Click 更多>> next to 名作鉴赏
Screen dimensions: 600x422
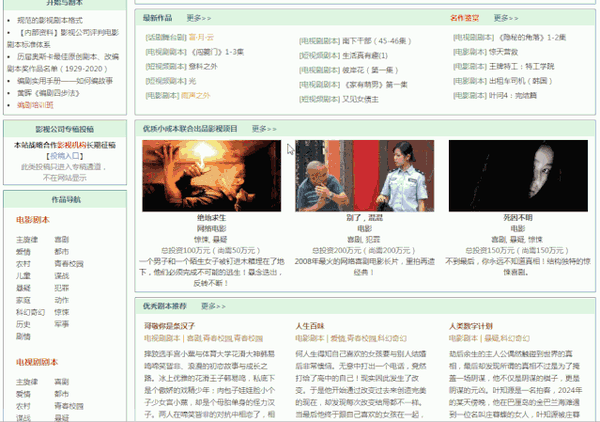coord(506,18)
